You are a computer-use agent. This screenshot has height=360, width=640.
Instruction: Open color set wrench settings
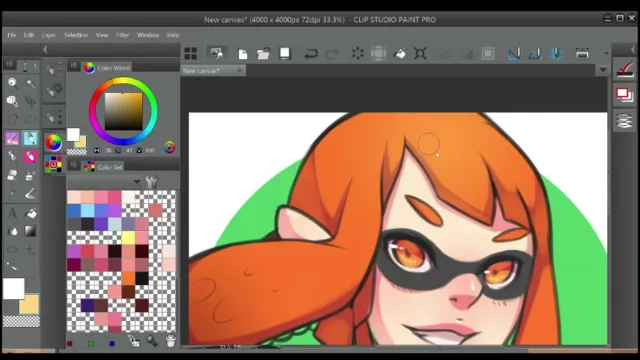tap(151, 182)
